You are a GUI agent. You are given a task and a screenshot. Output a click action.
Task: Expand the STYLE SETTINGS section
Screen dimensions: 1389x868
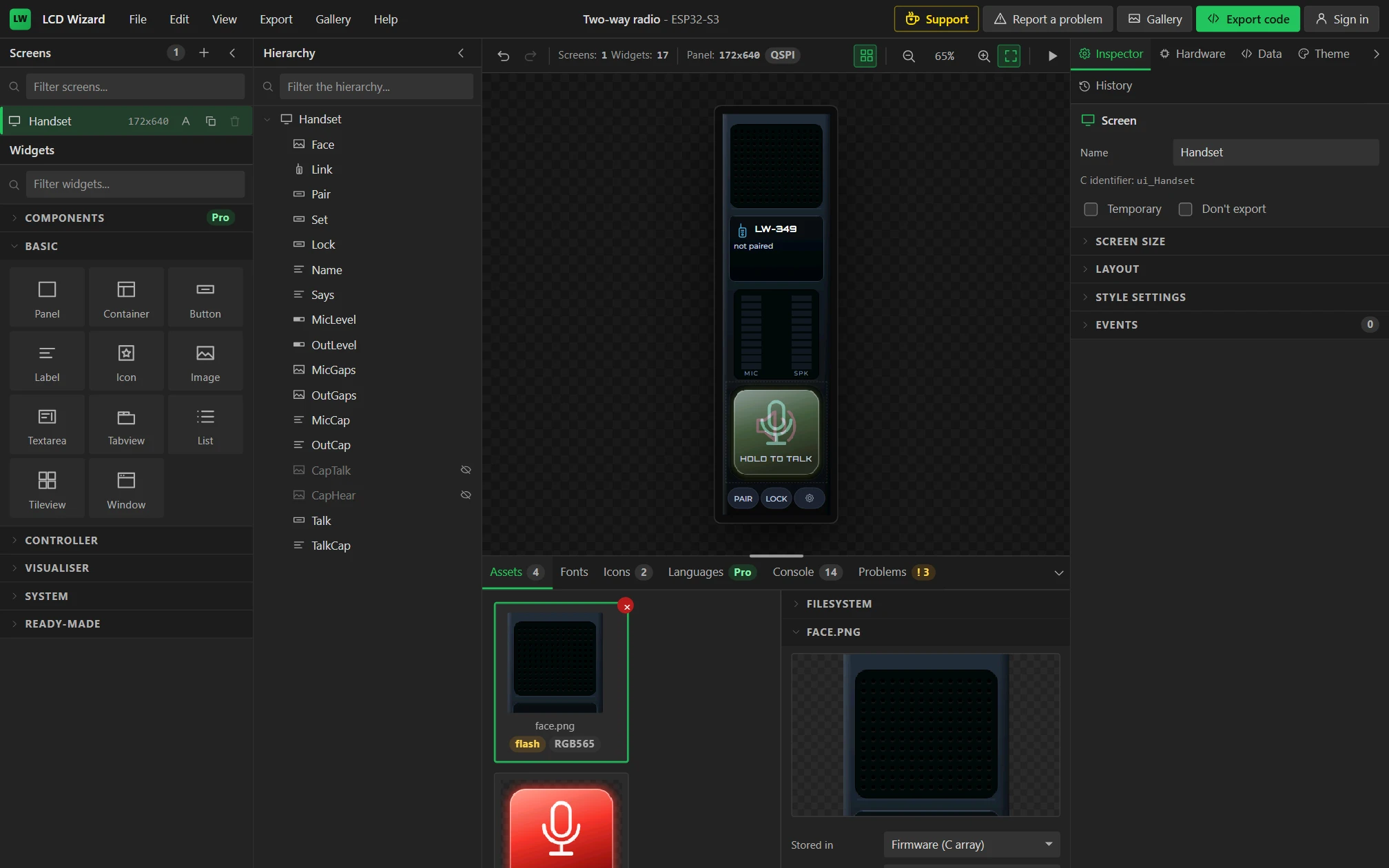click(x=1229, y=297)
